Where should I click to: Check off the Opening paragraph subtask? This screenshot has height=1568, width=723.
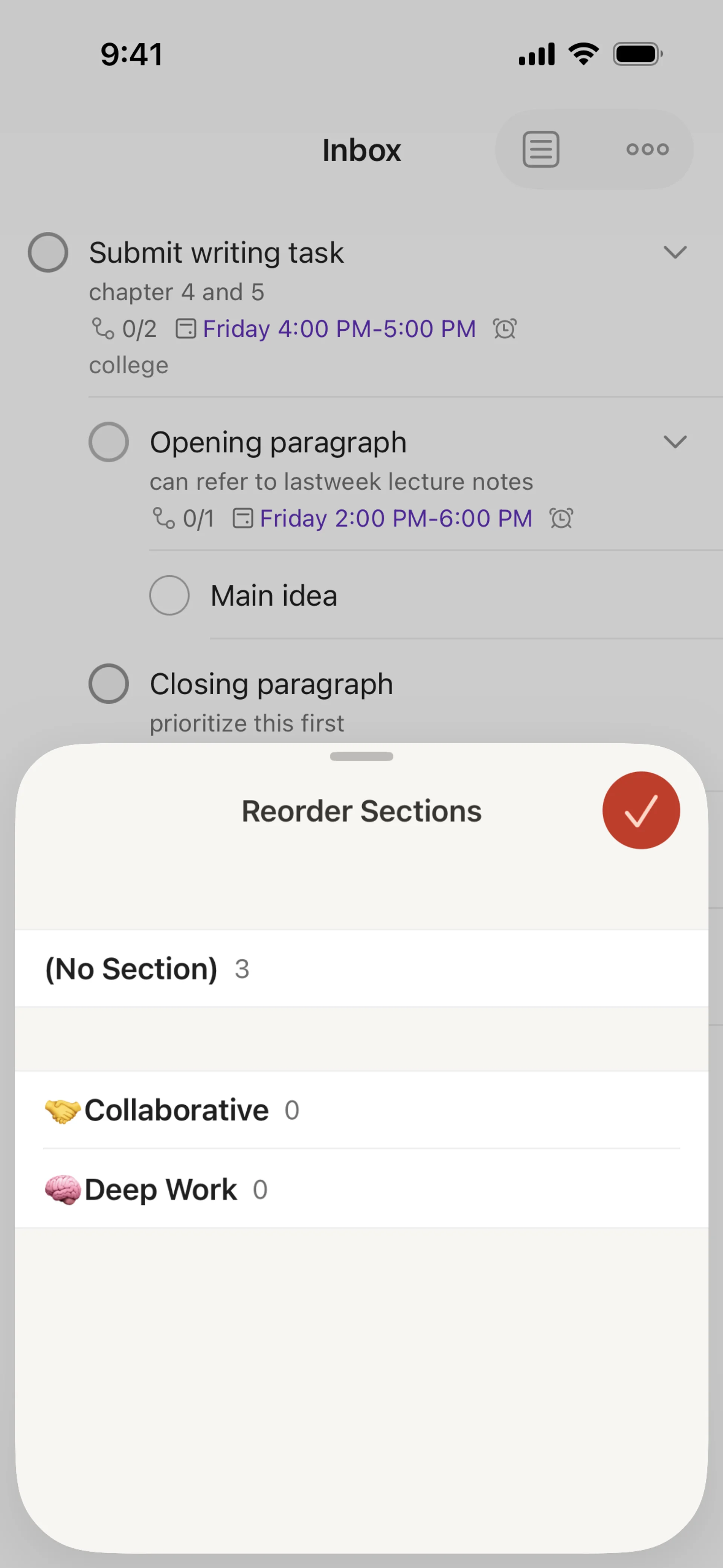point(109,442)
